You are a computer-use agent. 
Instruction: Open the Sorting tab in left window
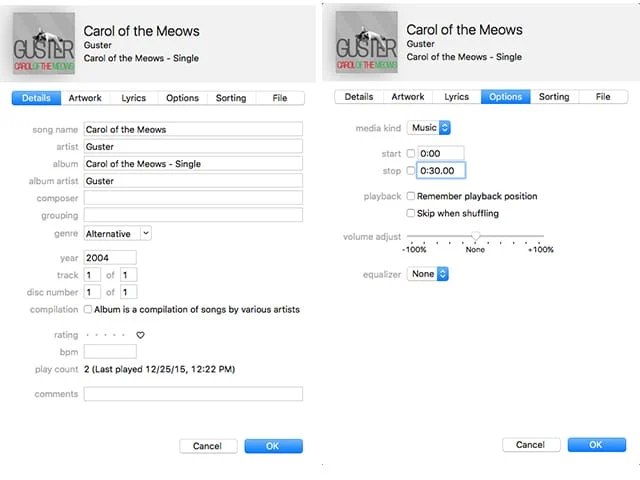pos(231,98)
